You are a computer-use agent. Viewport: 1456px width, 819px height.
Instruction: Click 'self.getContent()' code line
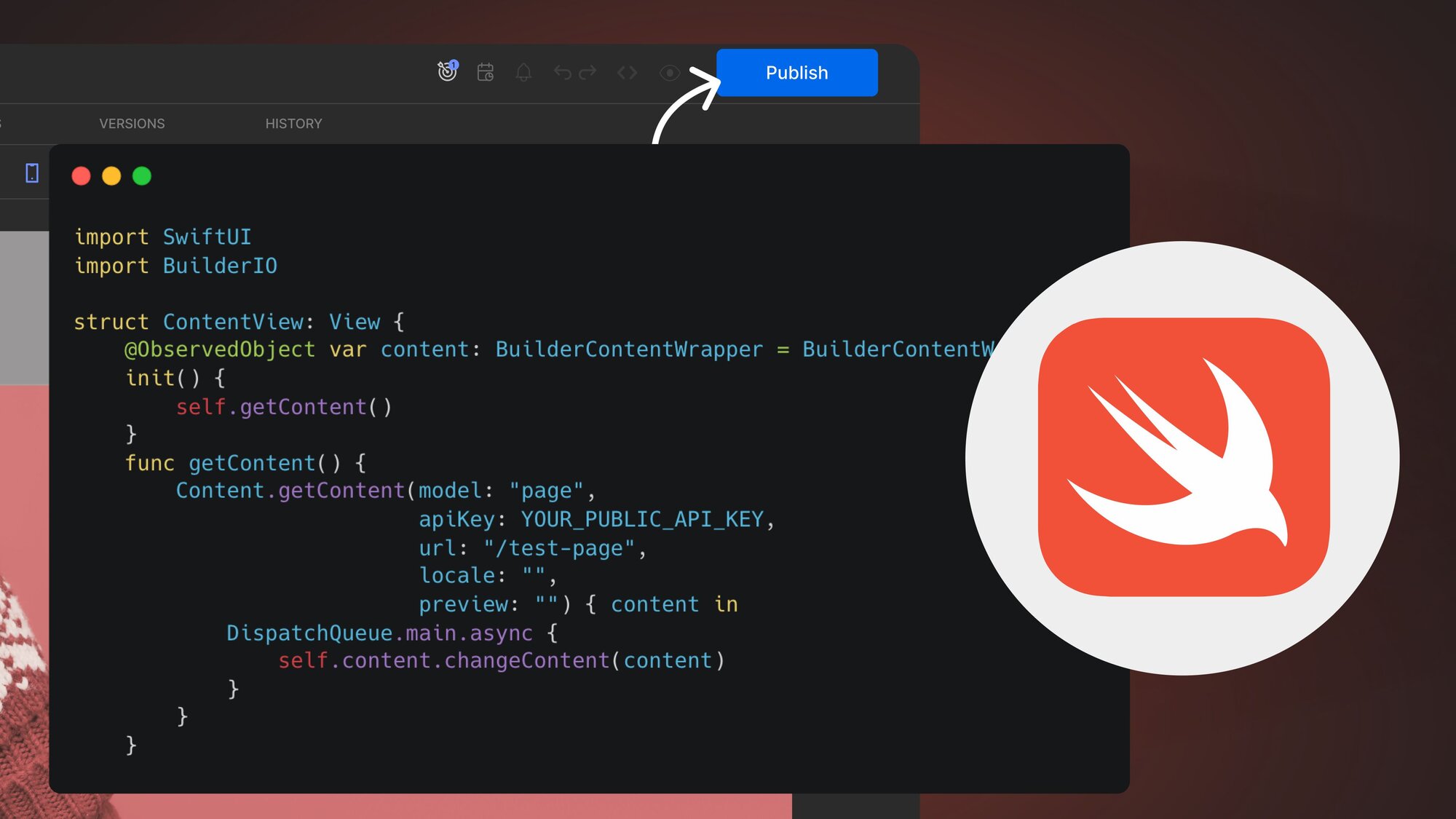284,407
